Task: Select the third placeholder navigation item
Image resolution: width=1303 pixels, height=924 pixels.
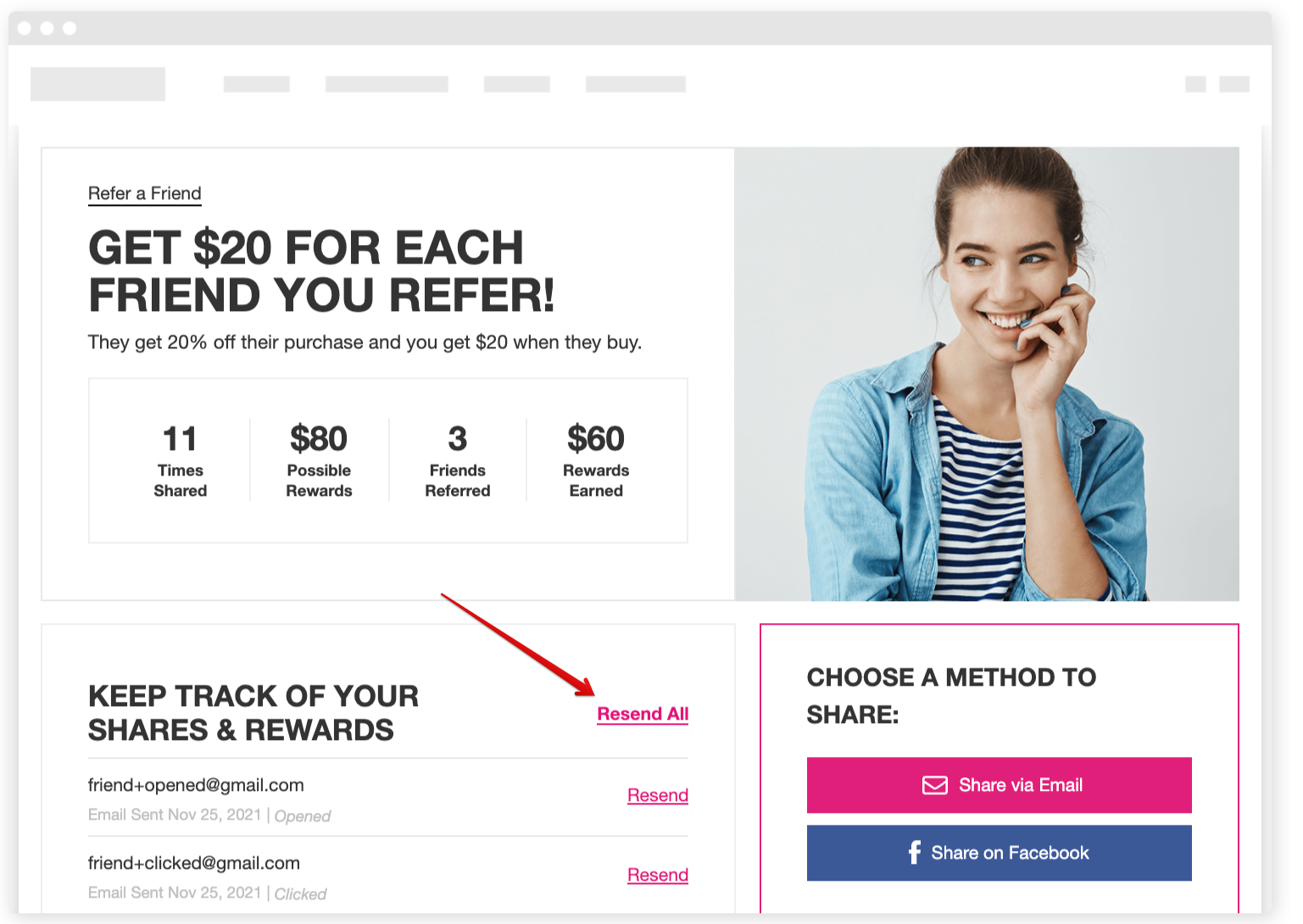Action: [517, 84]
